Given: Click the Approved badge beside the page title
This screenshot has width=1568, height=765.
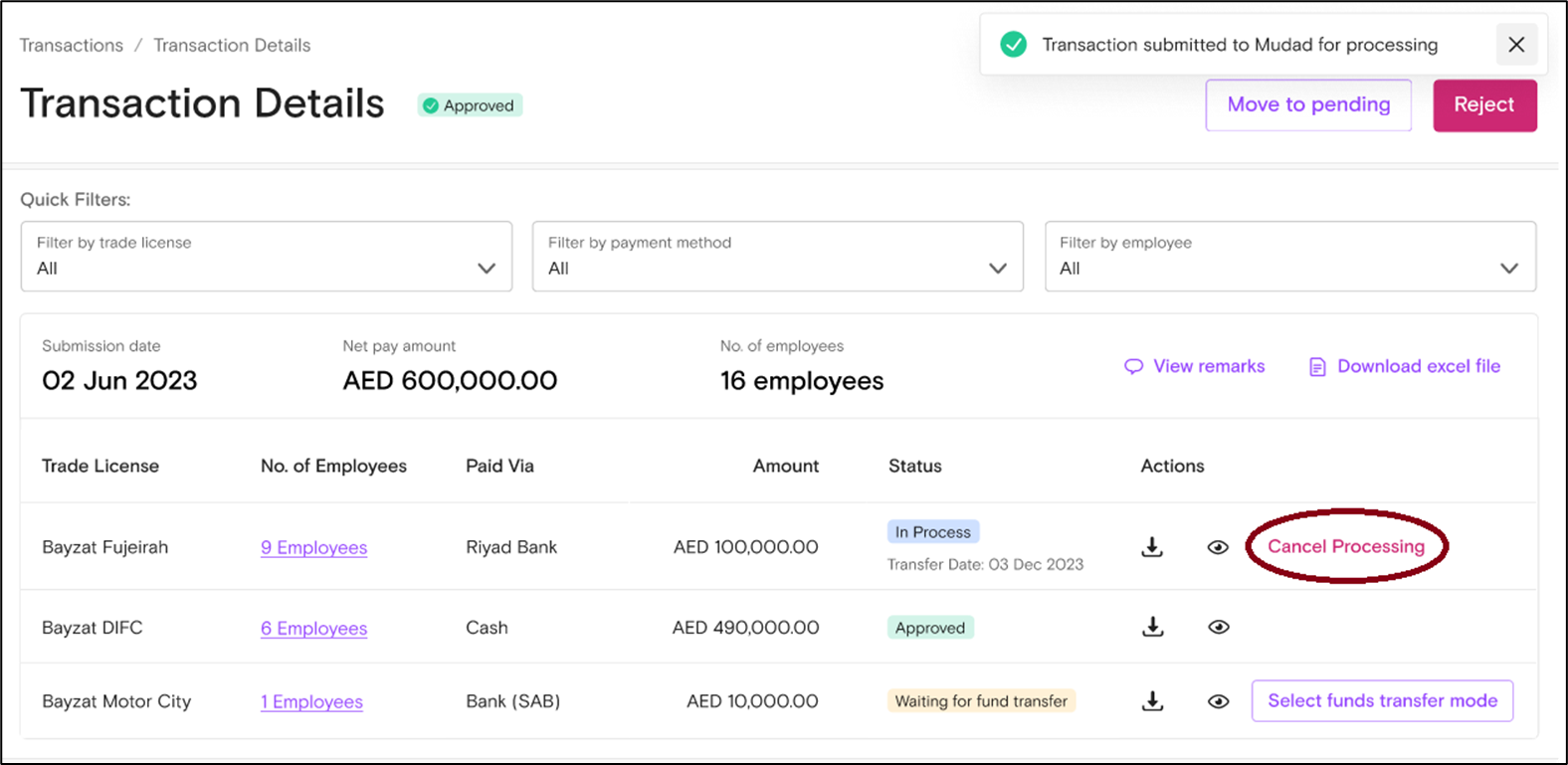Looking at the screenshot, I should [470, 105].
